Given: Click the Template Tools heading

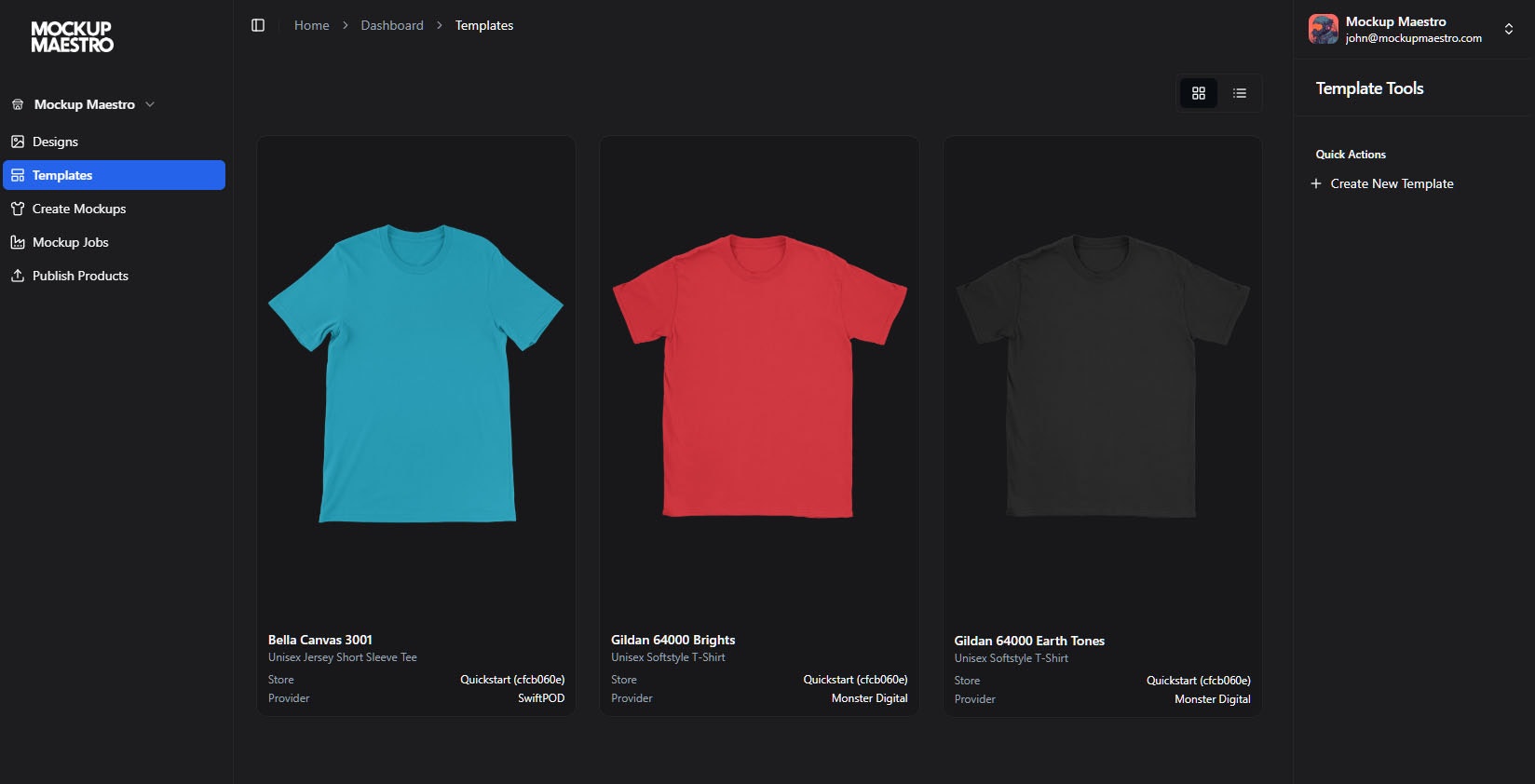Looking at the screenshot, I should coord(1369,88).
